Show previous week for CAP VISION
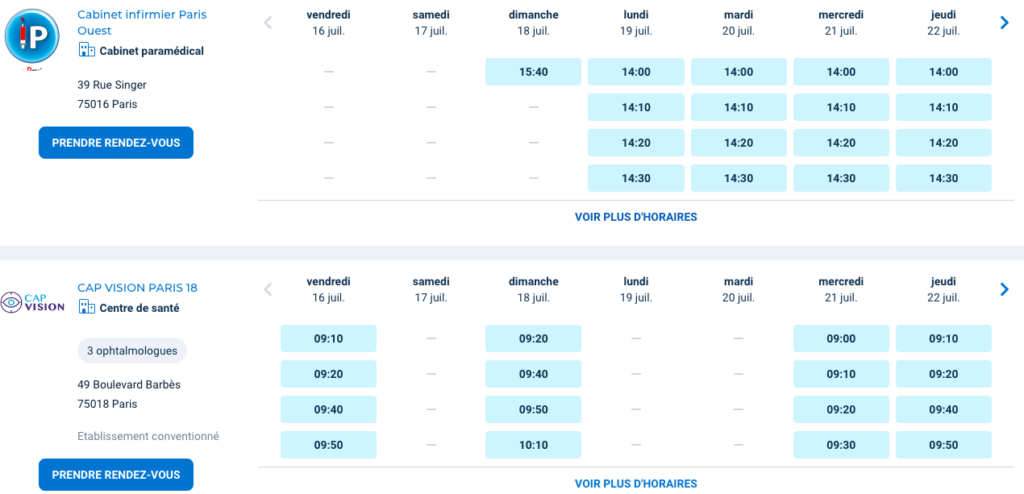 268,290
